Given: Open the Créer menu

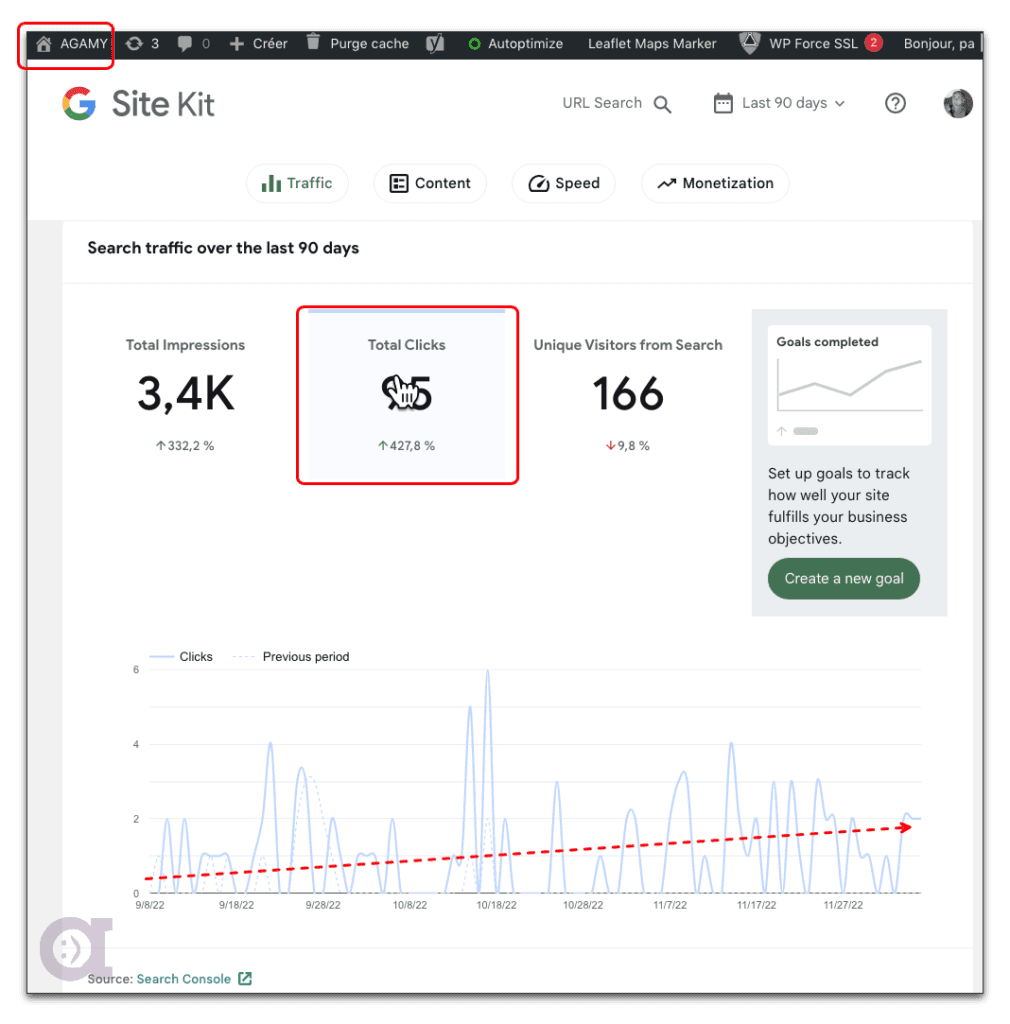Looking at the screenshot, I should click(x=258, y=44).
